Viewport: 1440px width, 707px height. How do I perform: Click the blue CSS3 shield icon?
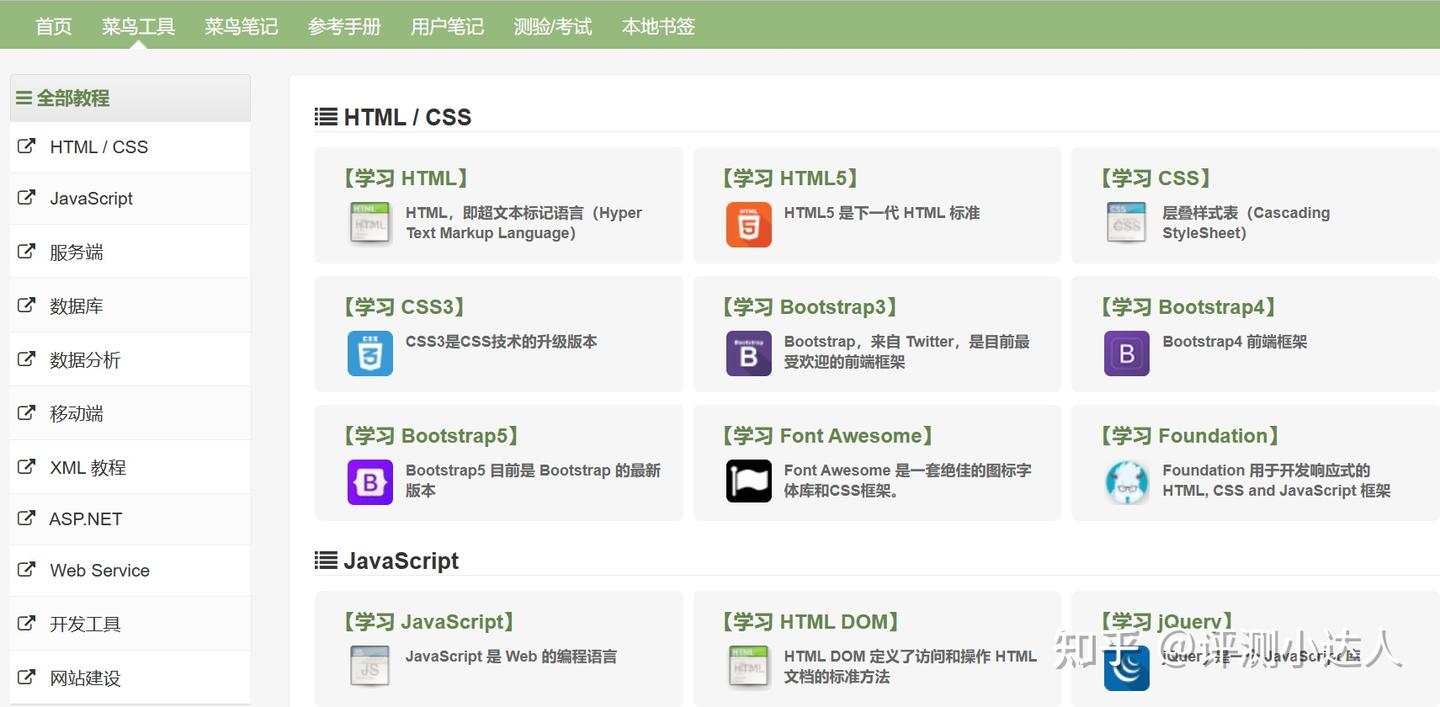pos(370,353)
